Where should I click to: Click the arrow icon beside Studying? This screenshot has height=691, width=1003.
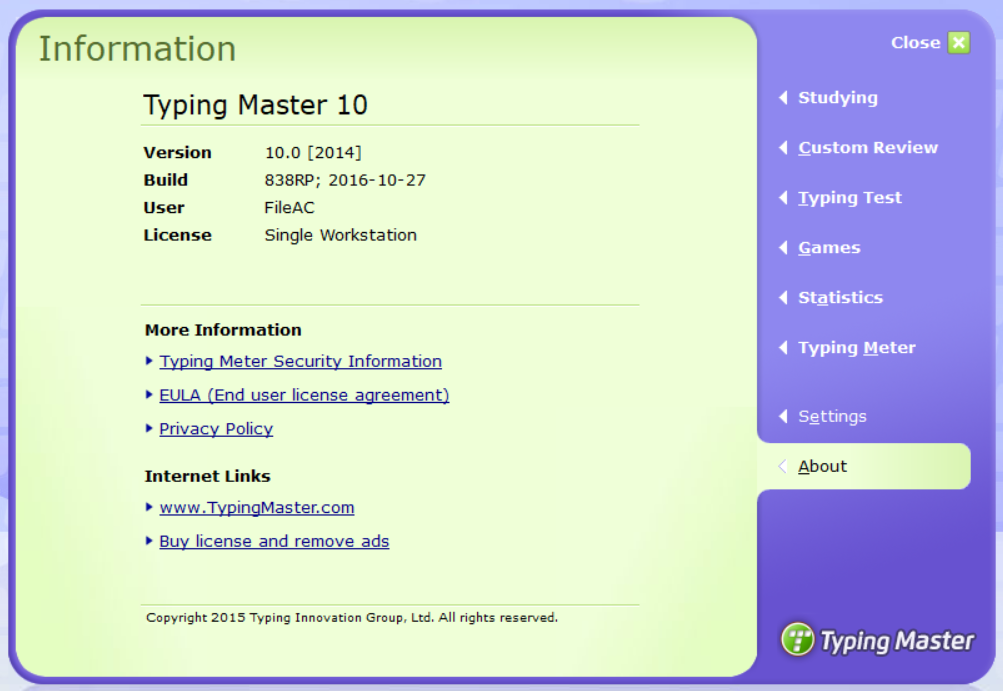[783, 97]
